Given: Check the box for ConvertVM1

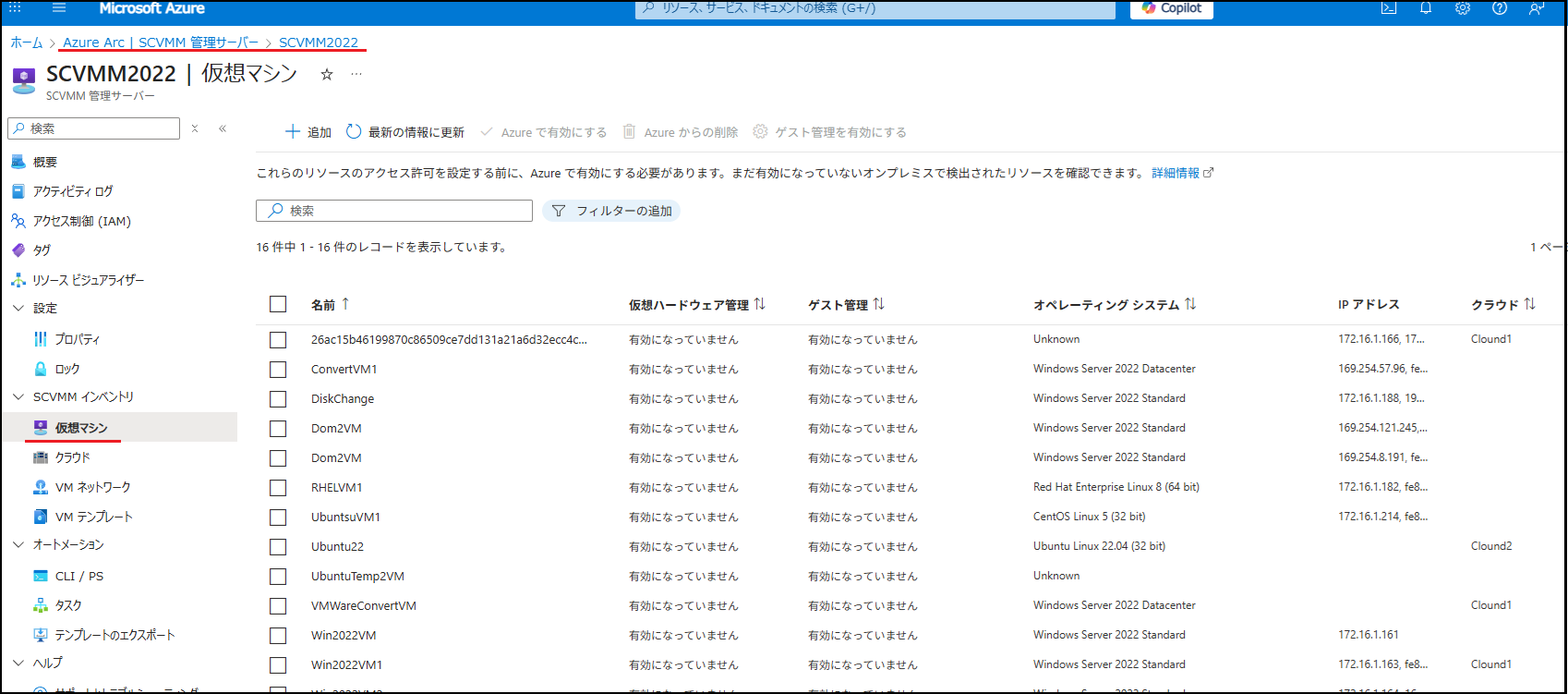Looking at the screenshot, I should pyautogui.click(x=278, y=370).
